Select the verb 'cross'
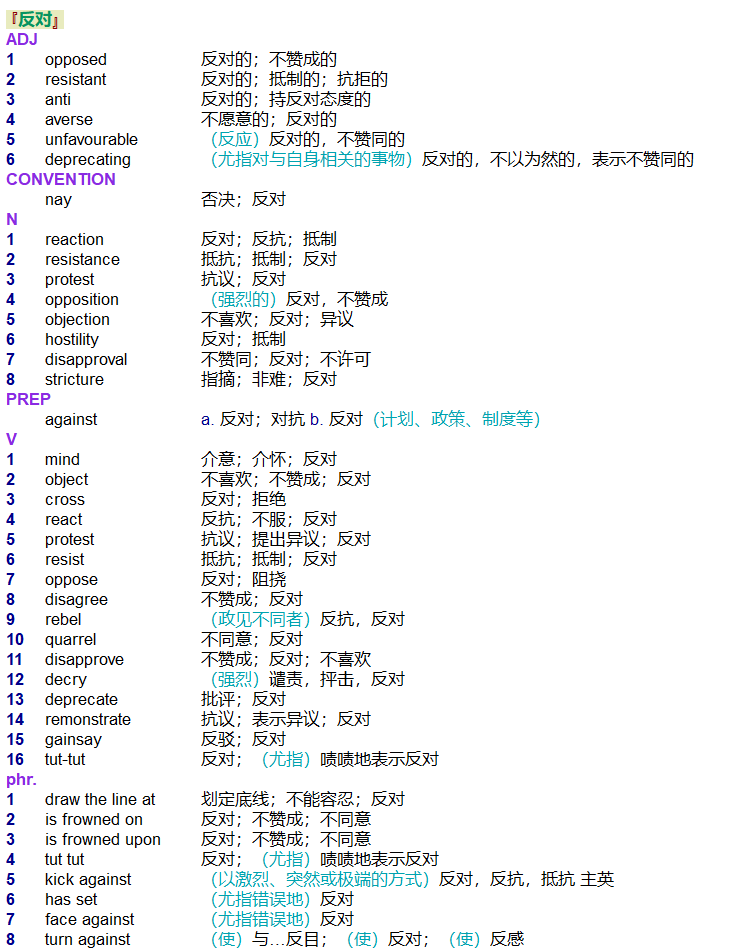 coord(65,500)
